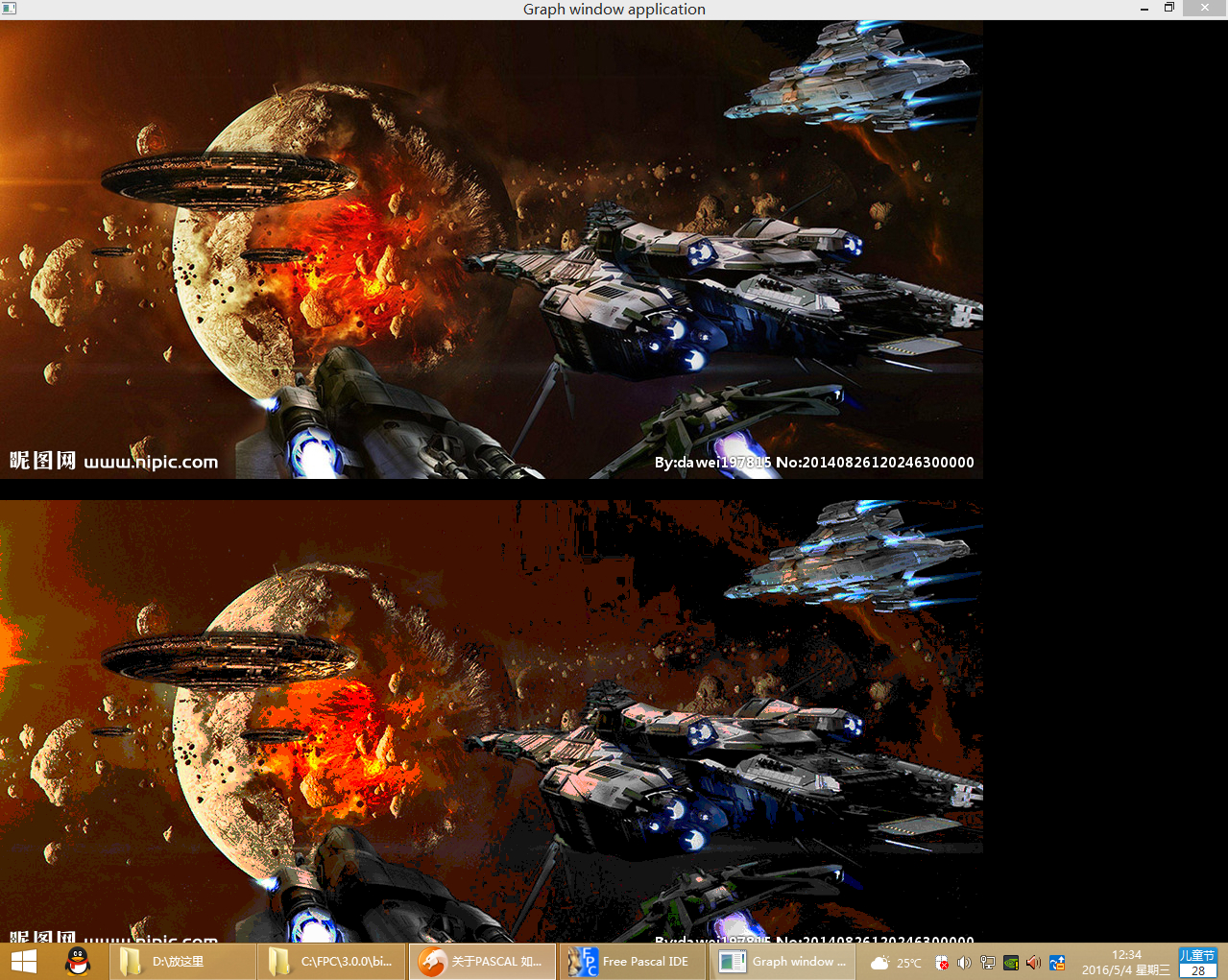Open network connection tray icon

987,963
